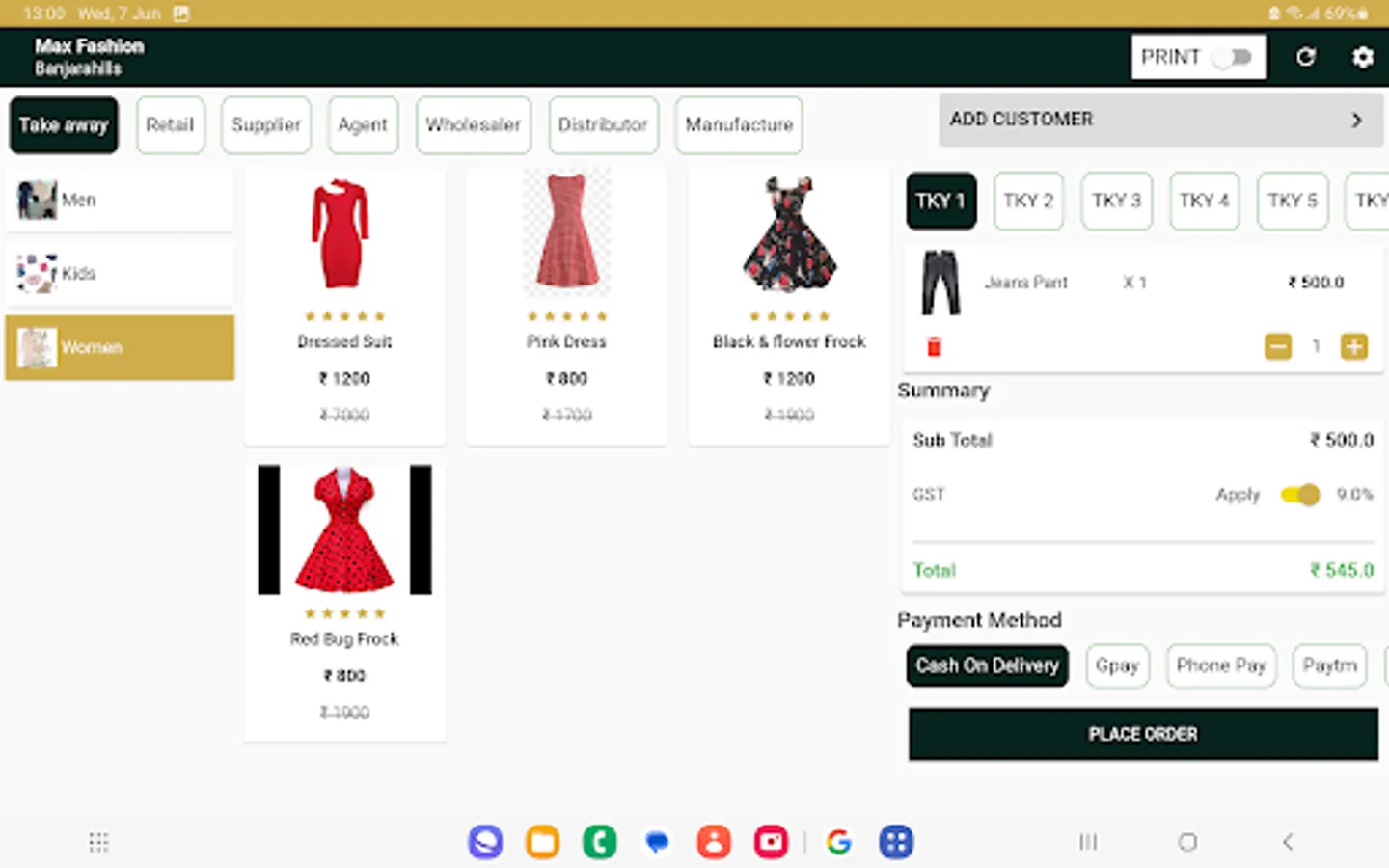The width and height of the screenshot is (1389, 868).
Task: Select the Take away order type
Action: click(x=64, y=125)
